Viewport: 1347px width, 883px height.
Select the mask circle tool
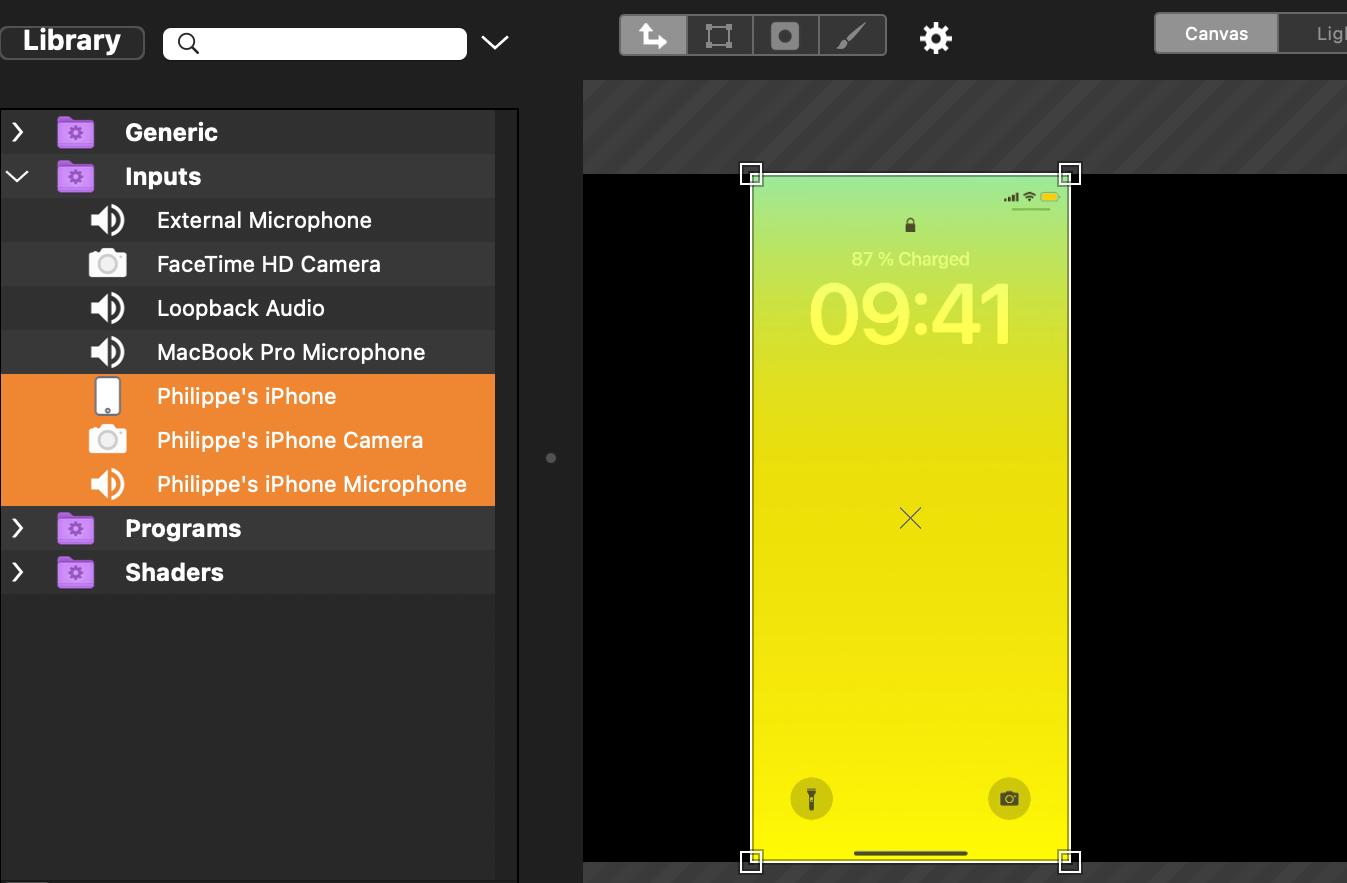point(785,36)
